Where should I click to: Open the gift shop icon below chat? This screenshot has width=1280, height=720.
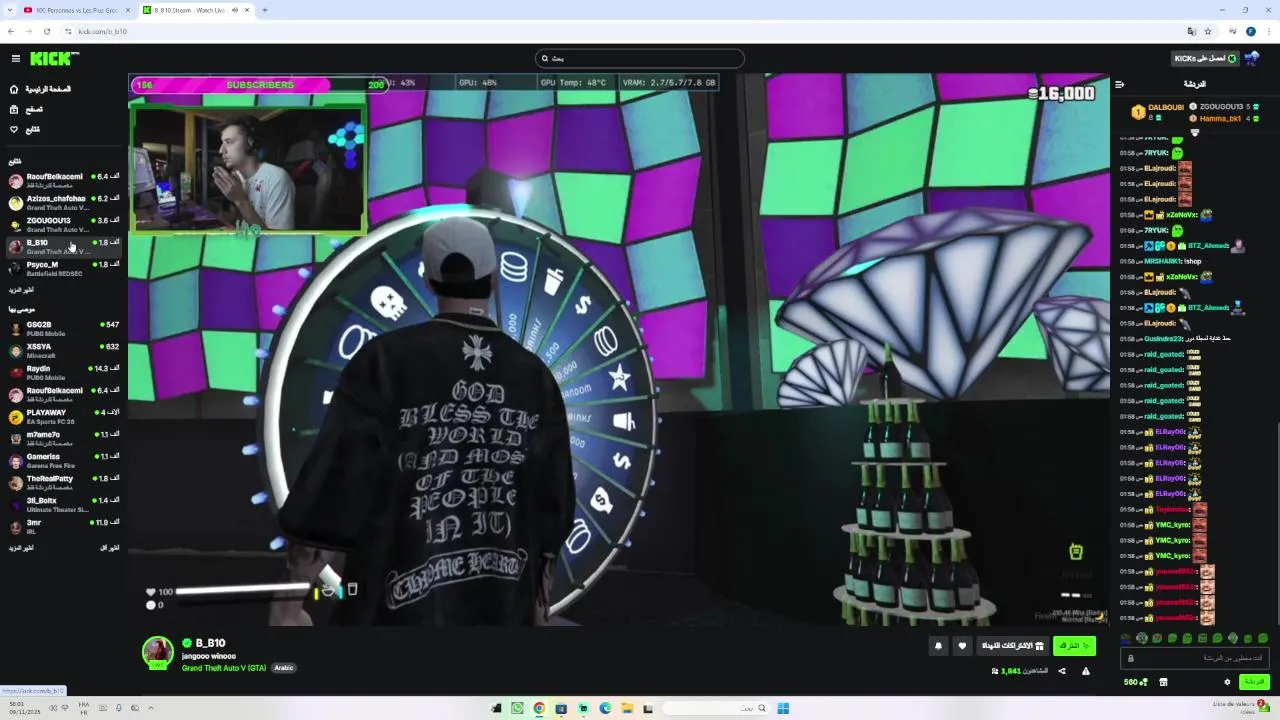click(x=1163, y=682)
